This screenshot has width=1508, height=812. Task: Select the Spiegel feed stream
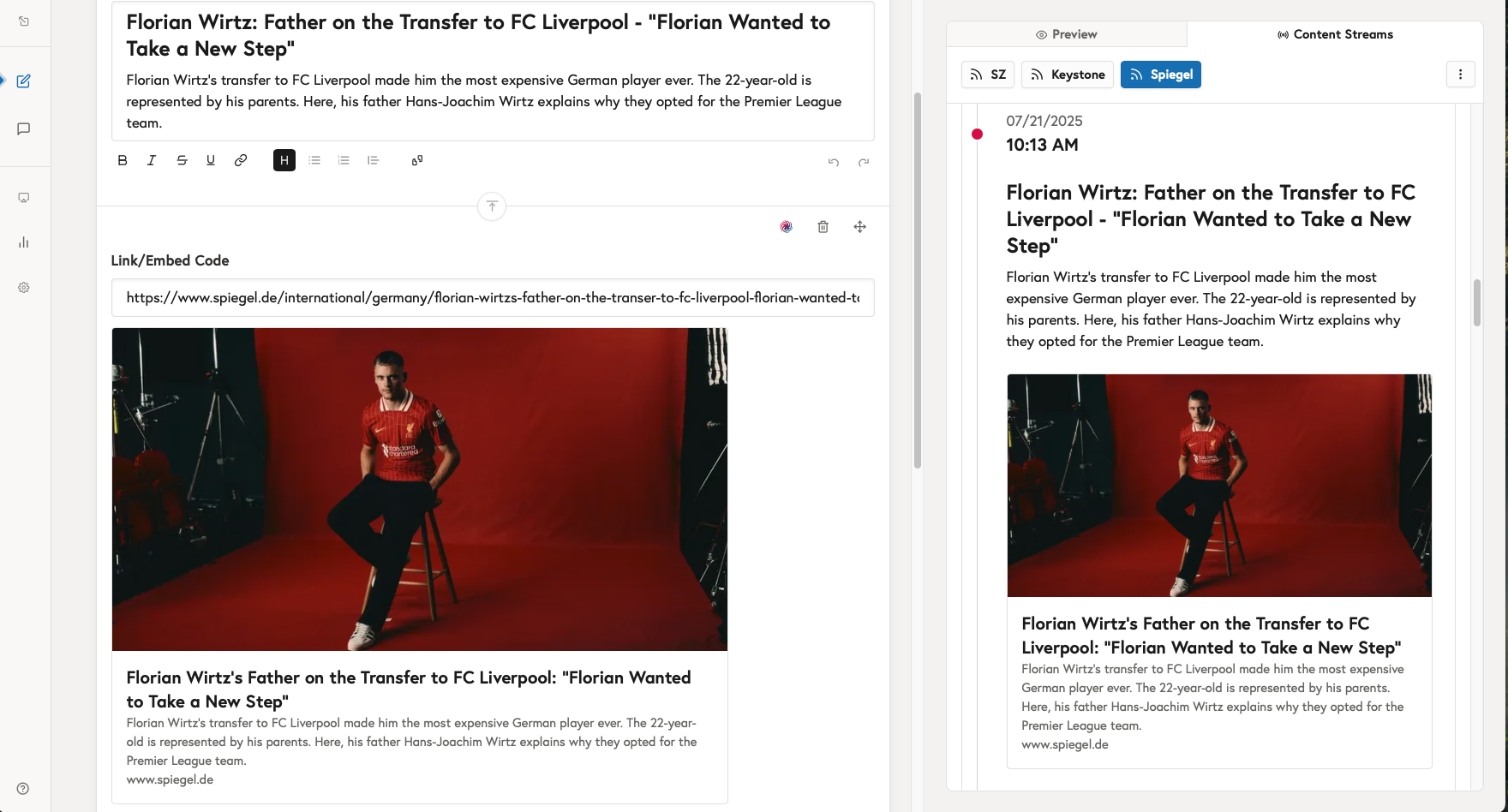pyautogui.click(x=1161, y=75)
